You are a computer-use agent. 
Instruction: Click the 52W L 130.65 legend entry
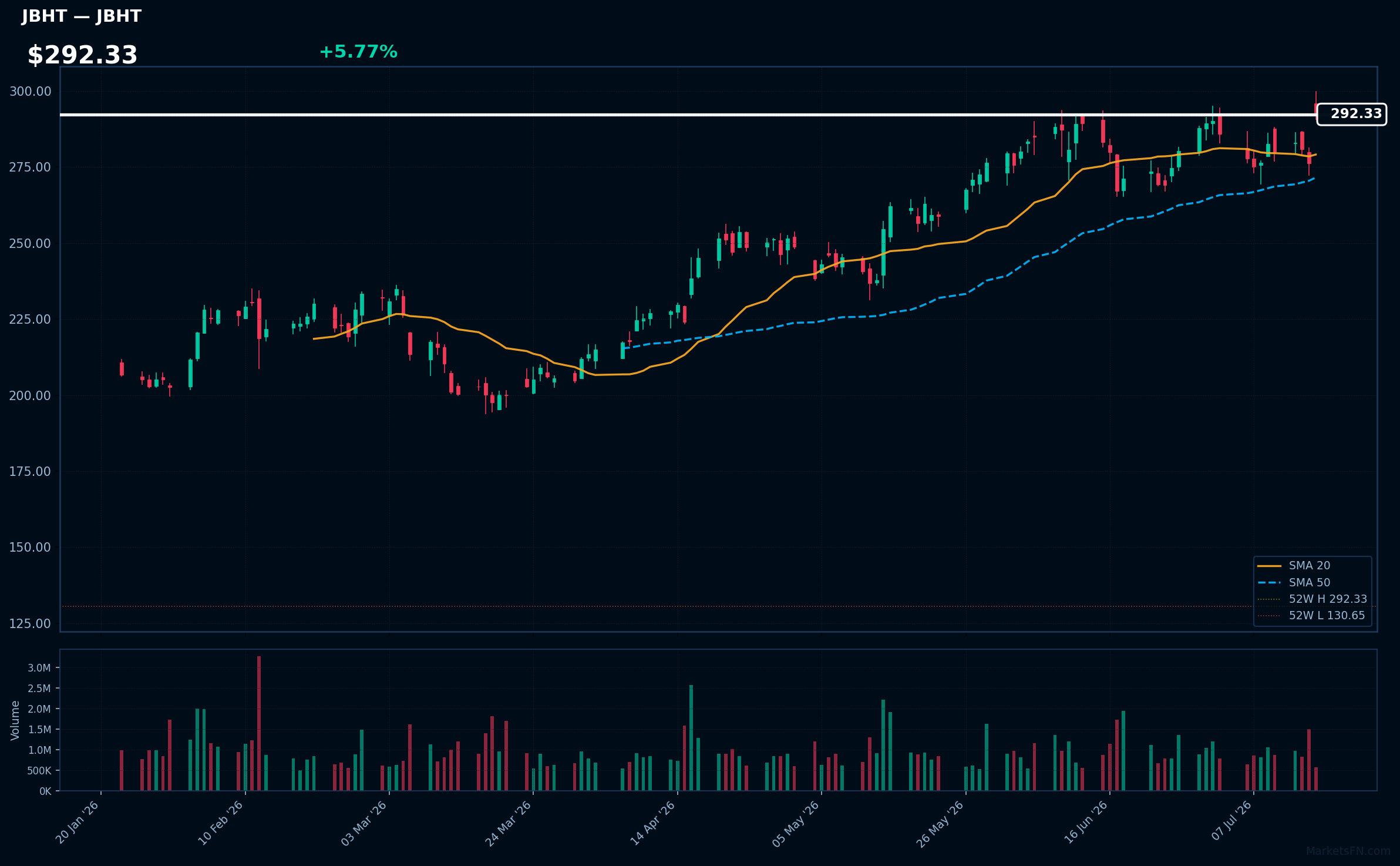pos(1311,615)
